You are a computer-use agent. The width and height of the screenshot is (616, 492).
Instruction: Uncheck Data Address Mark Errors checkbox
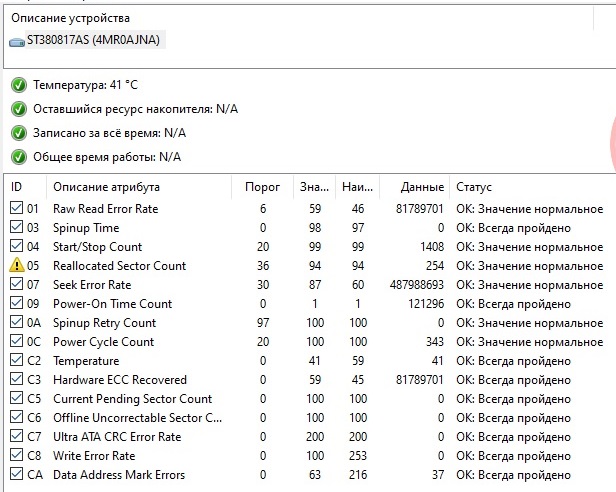point(16,474)
